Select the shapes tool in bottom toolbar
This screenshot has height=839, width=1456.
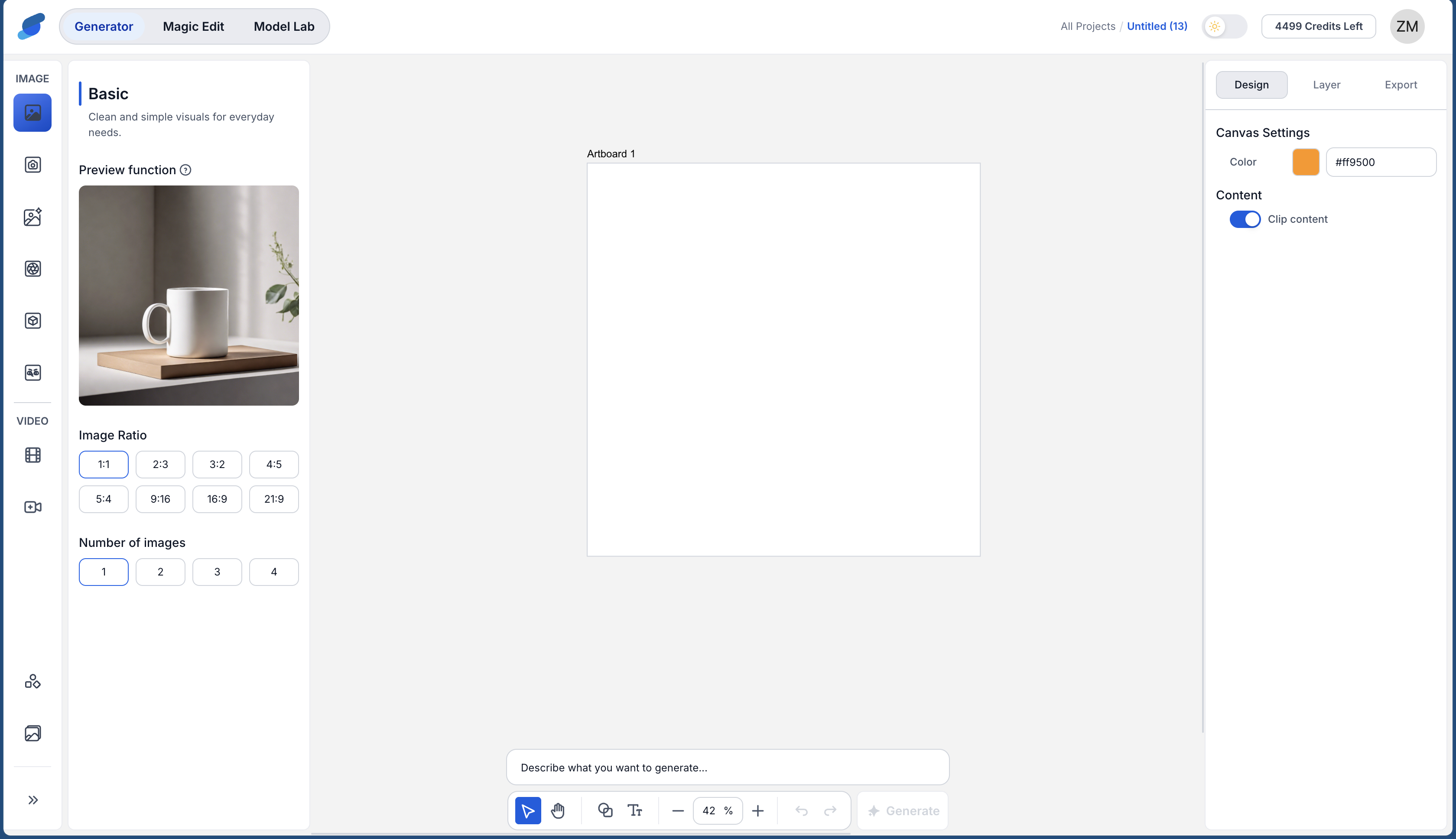coord(605,811)
